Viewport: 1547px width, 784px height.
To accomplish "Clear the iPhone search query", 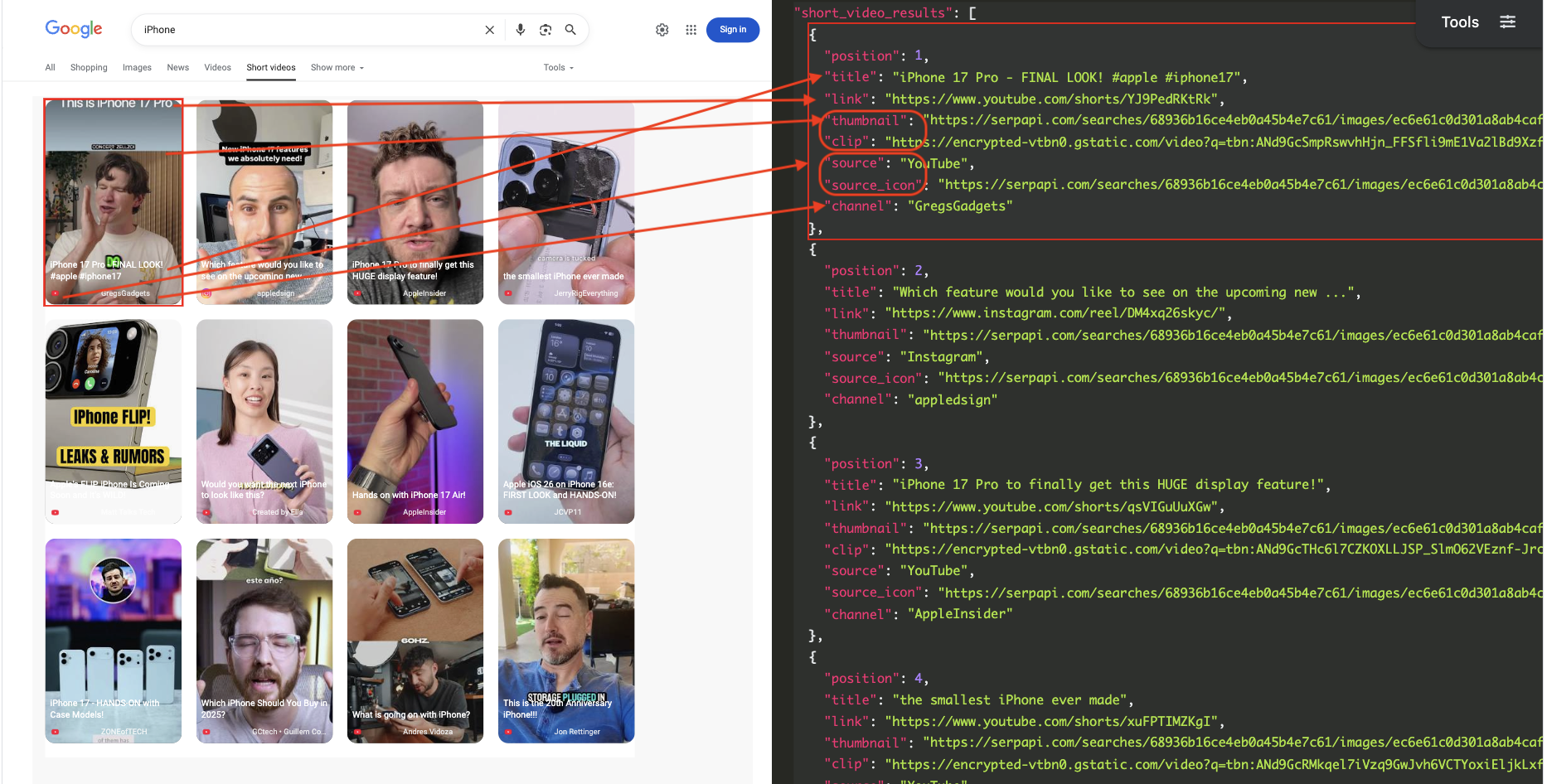I will click(490, 30).
